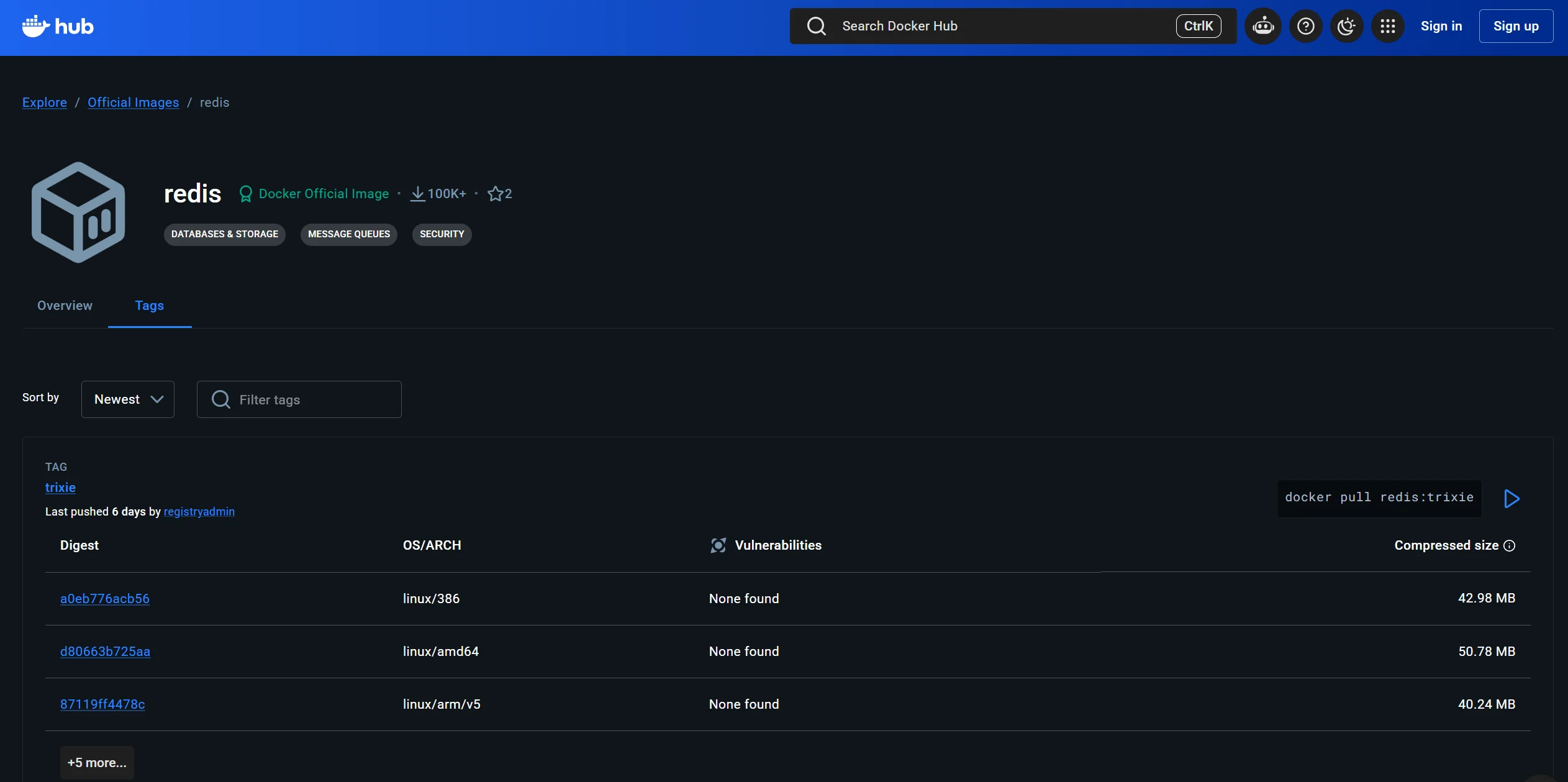Click the linux/amd64 architecture cell
The width and height of the screenshot is (1568, 782).
tap(441, 652)
